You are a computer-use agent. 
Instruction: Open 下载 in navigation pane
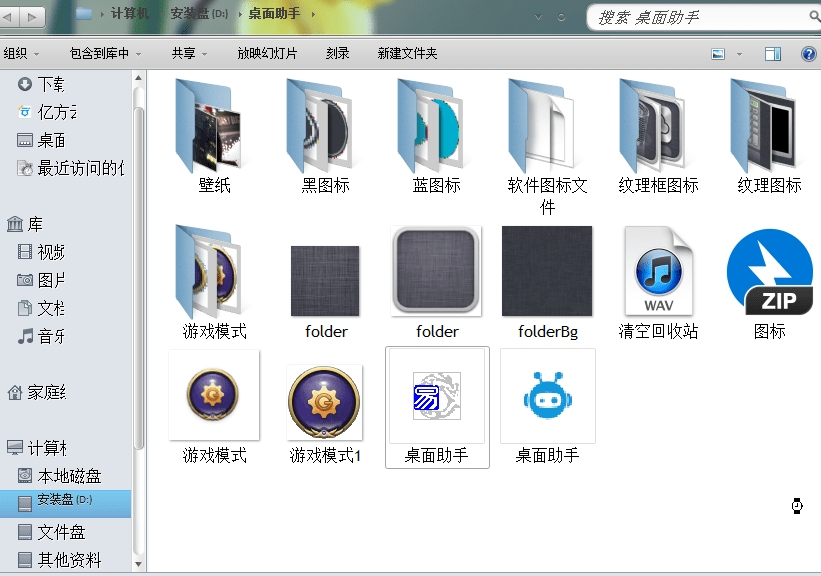(x=41, y=84)
